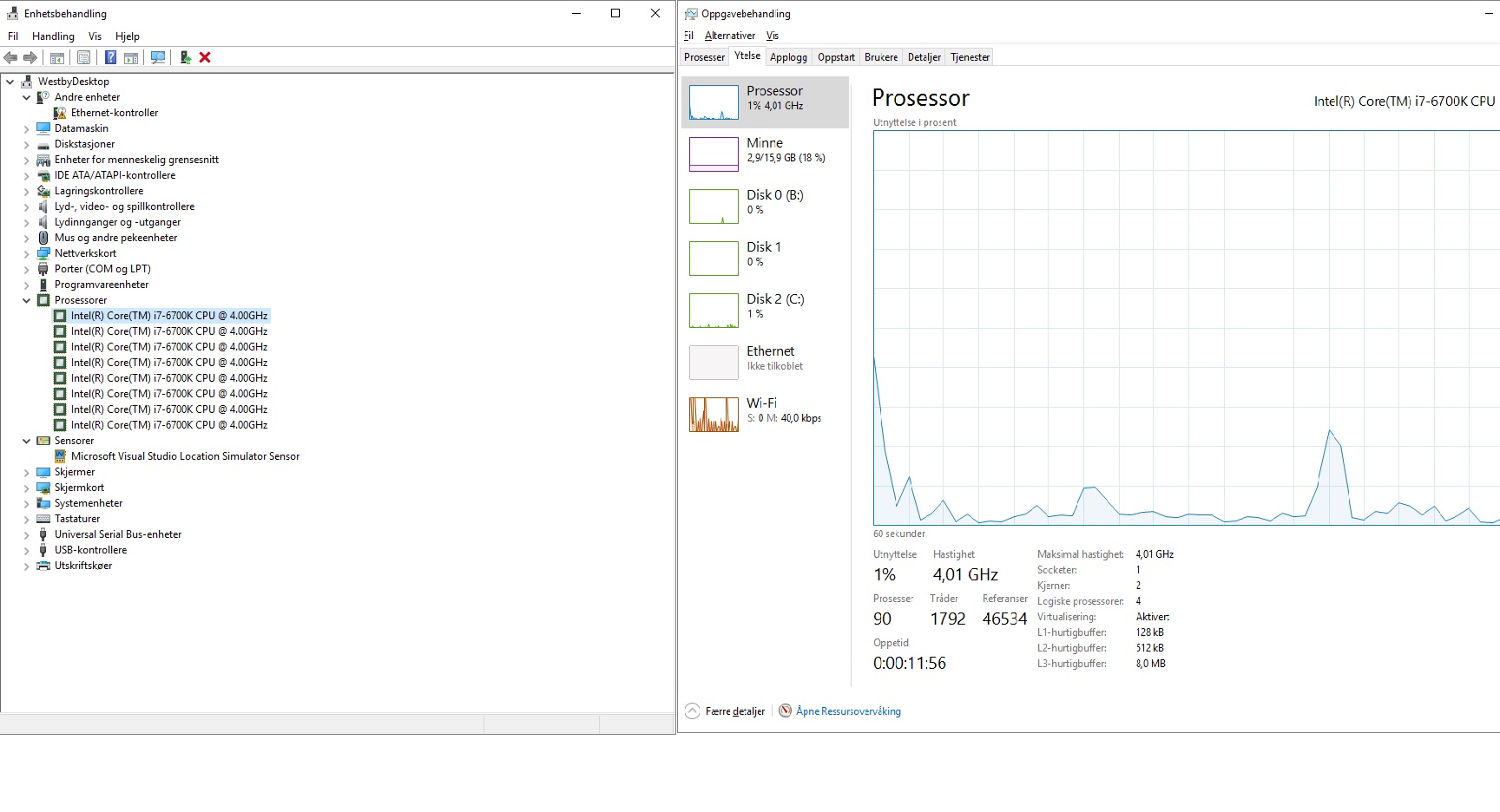Select Microsoft Visual Studio Location Simulator Sensor
The width and height of the screenshot is (1500, 812).
point(185,456)
